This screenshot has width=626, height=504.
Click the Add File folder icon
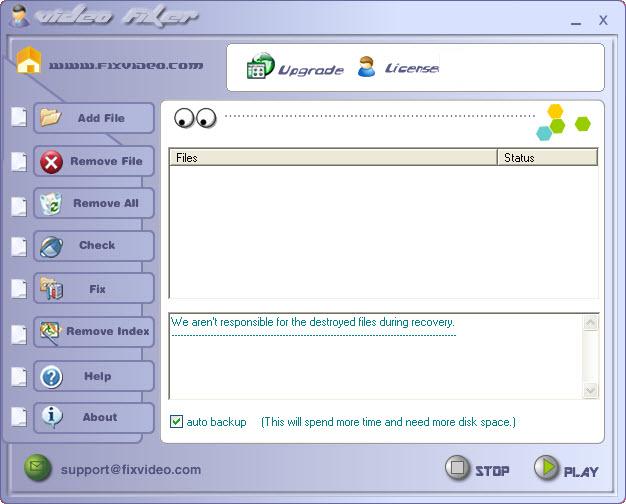tap(50, 117)
